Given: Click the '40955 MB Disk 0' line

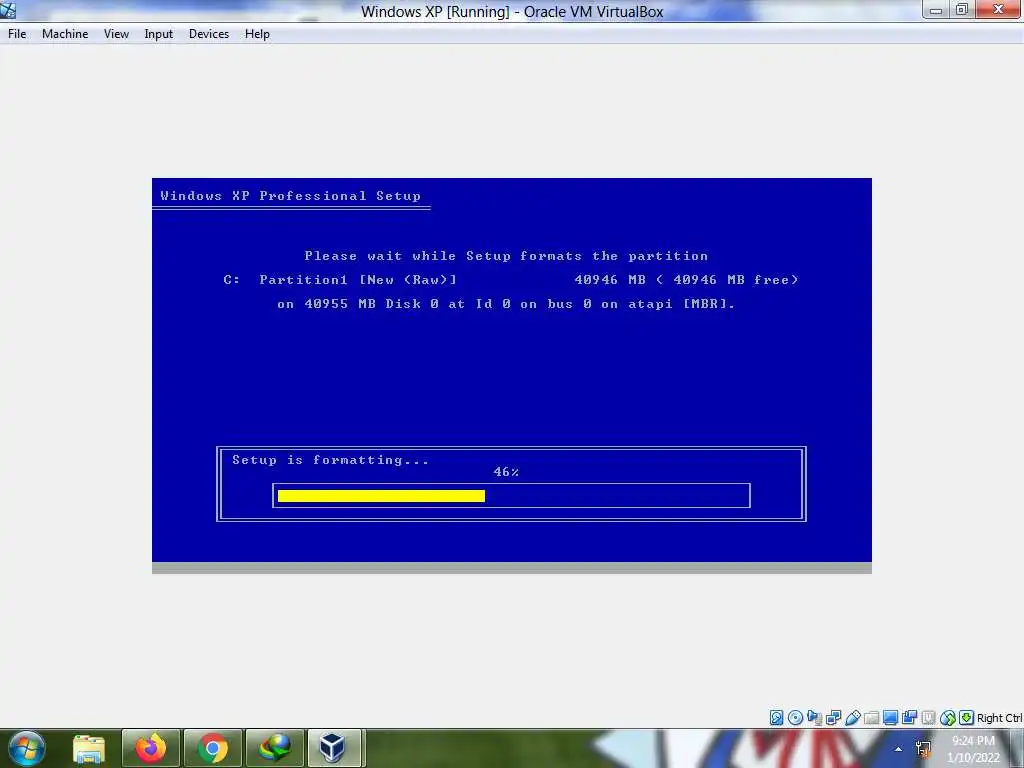Looking at the screenshot, I should pyautogui.click(x=506, y=304).
